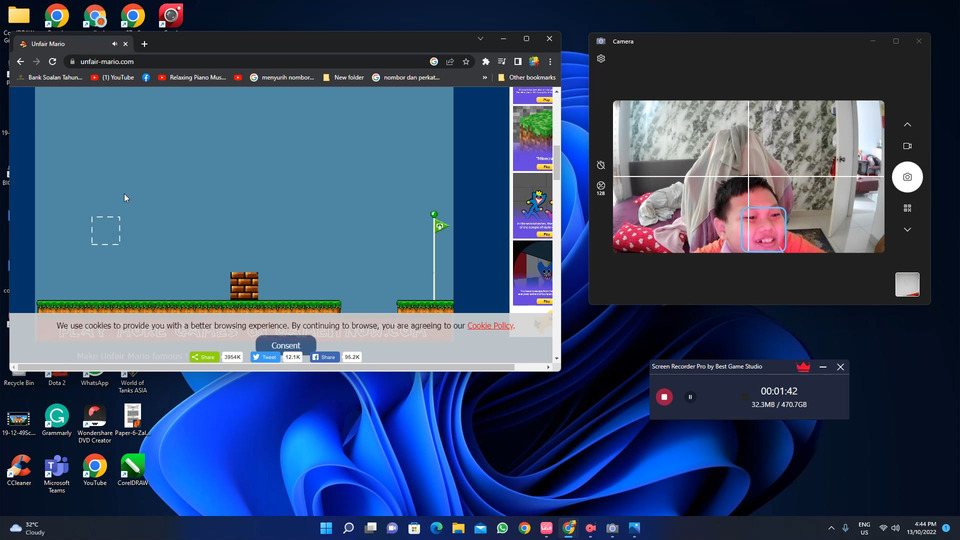
Task: Open the Facebook bookmark icon
Action: (146, 78)
